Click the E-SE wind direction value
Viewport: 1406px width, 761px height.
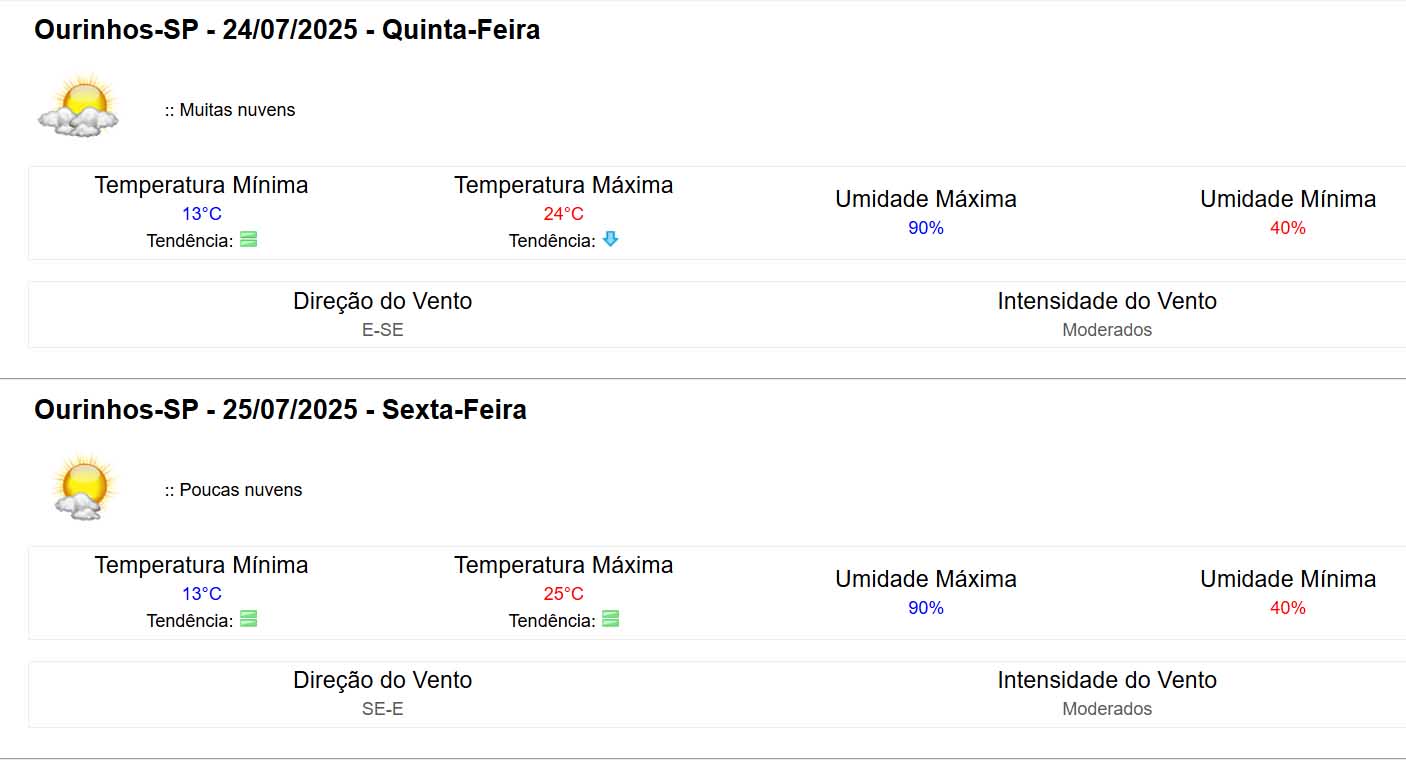[x=383, y=330]
